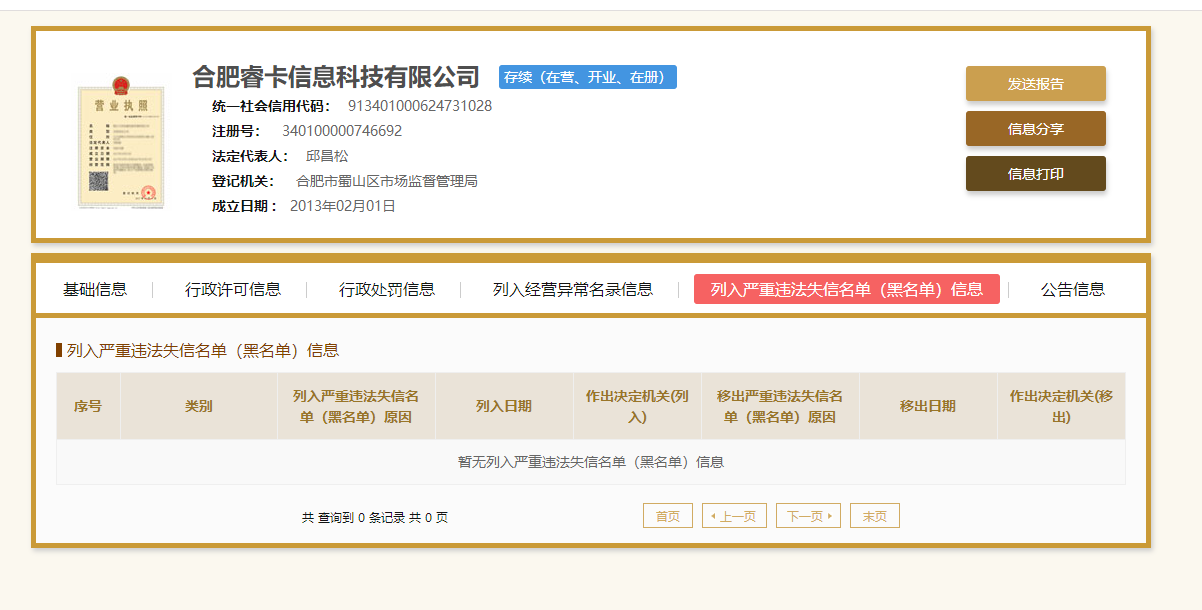The height and width of the screenshot is (610, 1202).
Task: Click the section heading 列入严重违法失信名单（黑名单）信息
Action: 202,350
